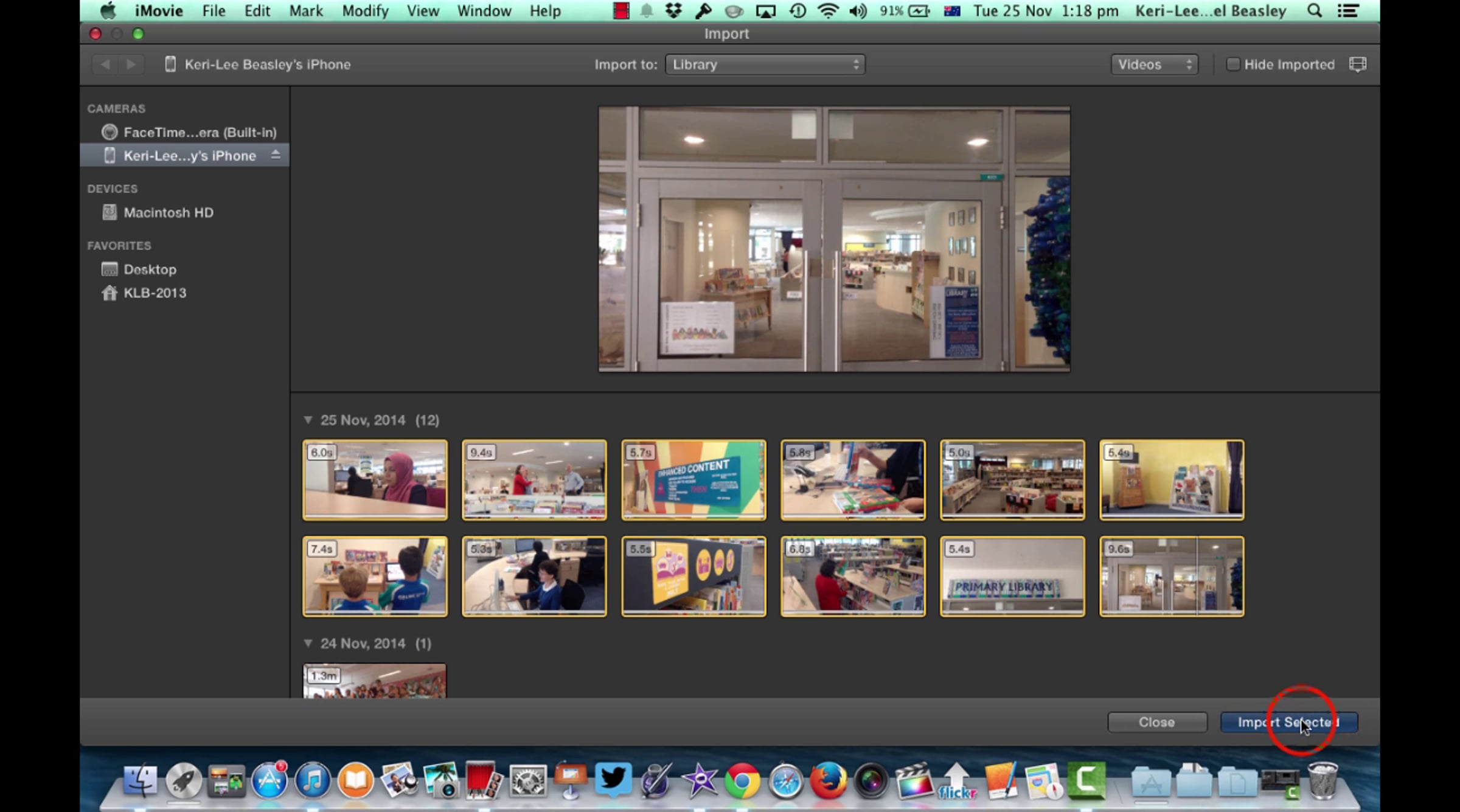The height and width of the screenshot is (812, 1460).
Task: Collapse the 25 Nov, 2014 group
Action: click(x=308, y=420)
